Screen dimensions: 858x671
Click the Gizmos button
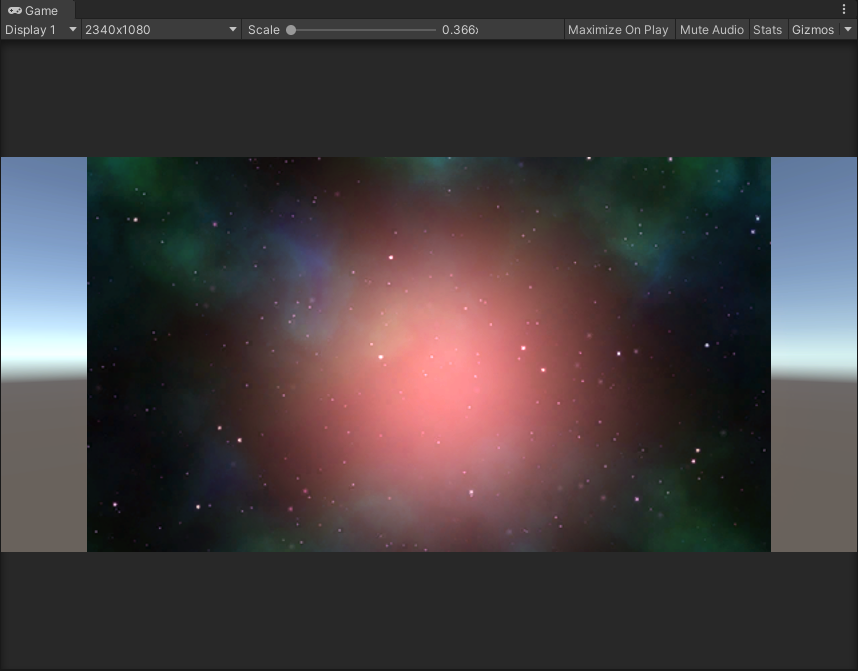[x=812, y=30]
